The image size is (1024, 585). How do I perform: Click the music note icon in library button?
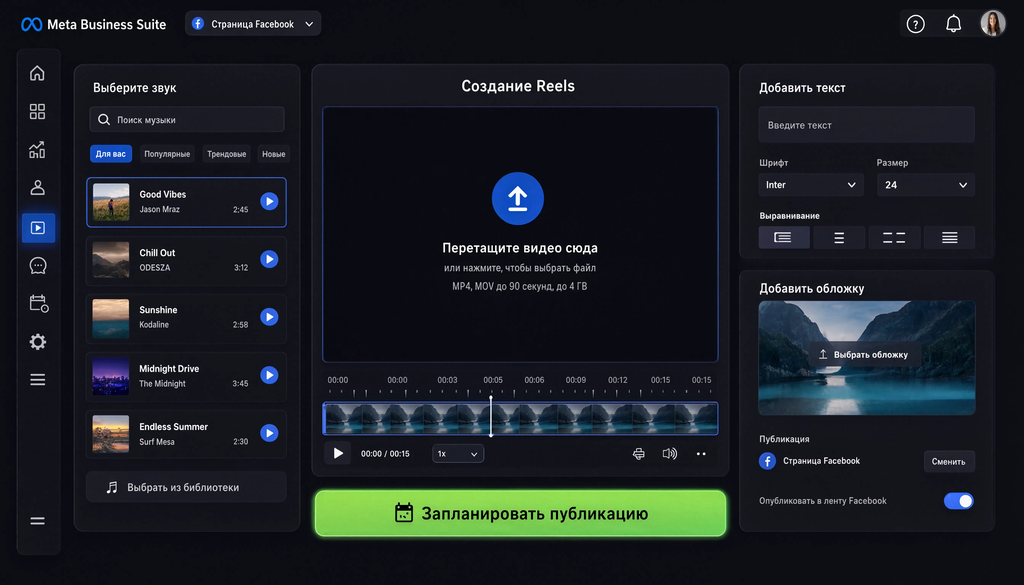pos(112,488)
